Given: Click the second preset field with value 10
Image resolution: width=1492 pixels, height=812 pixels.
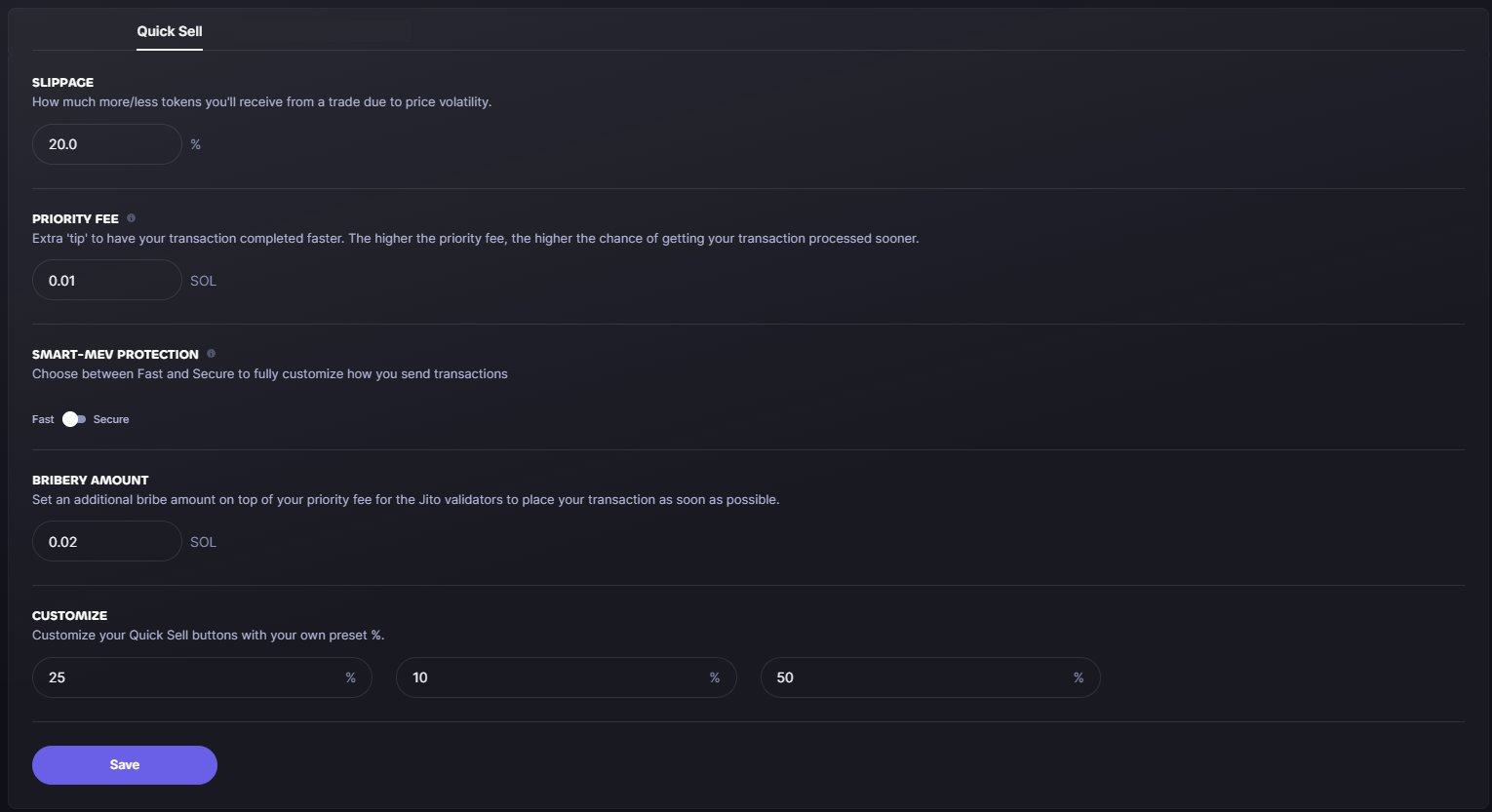Looking at the screenshot, I should (551, 677).
